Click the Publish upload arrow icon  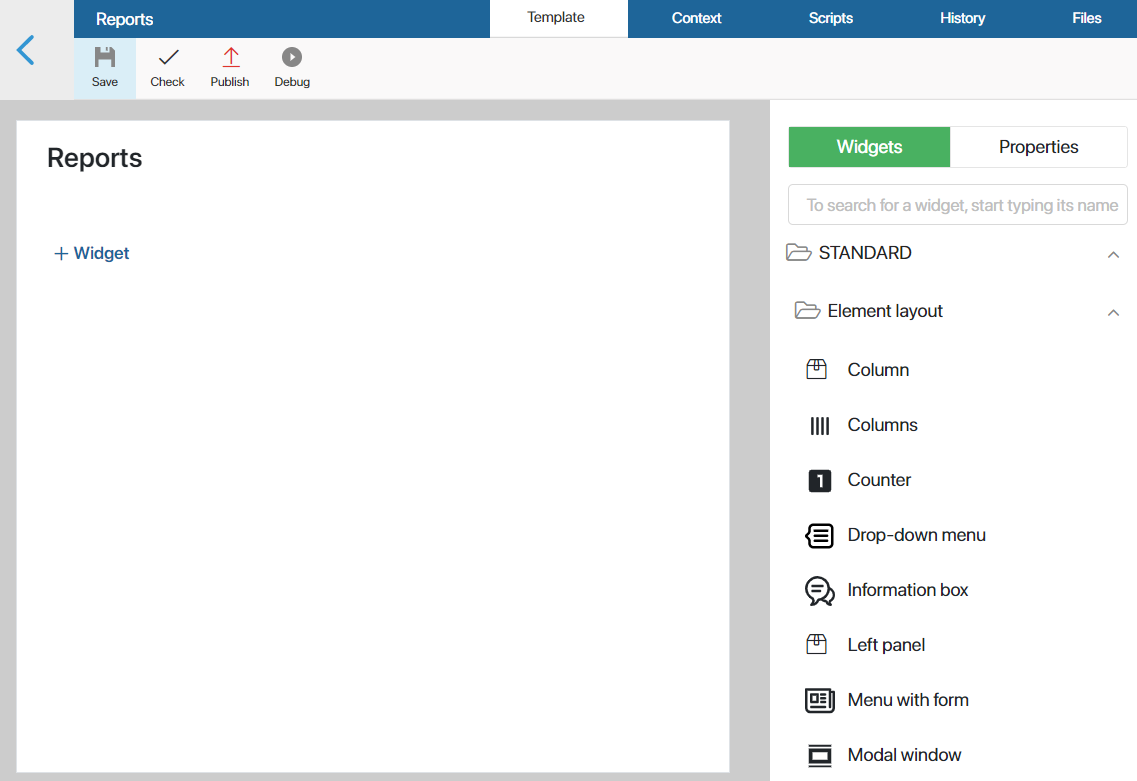(x=231, y=57)
